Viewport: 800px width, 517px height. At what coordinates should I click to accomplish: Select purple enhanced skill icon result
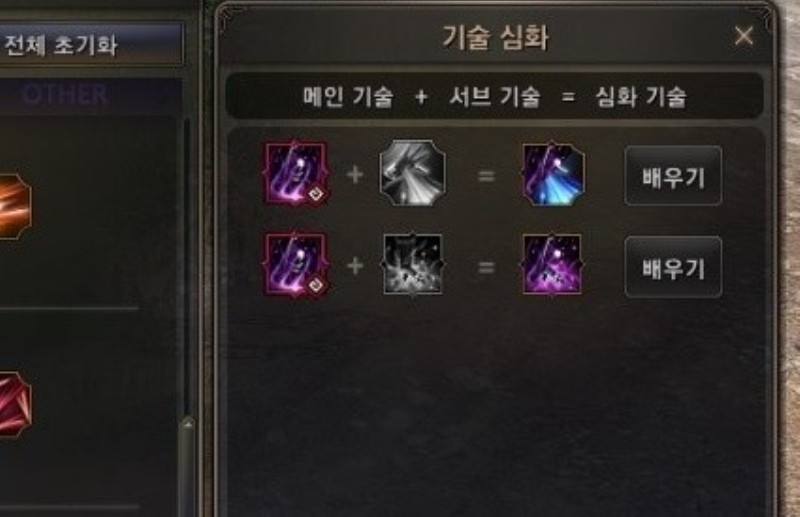pos(552,264)
